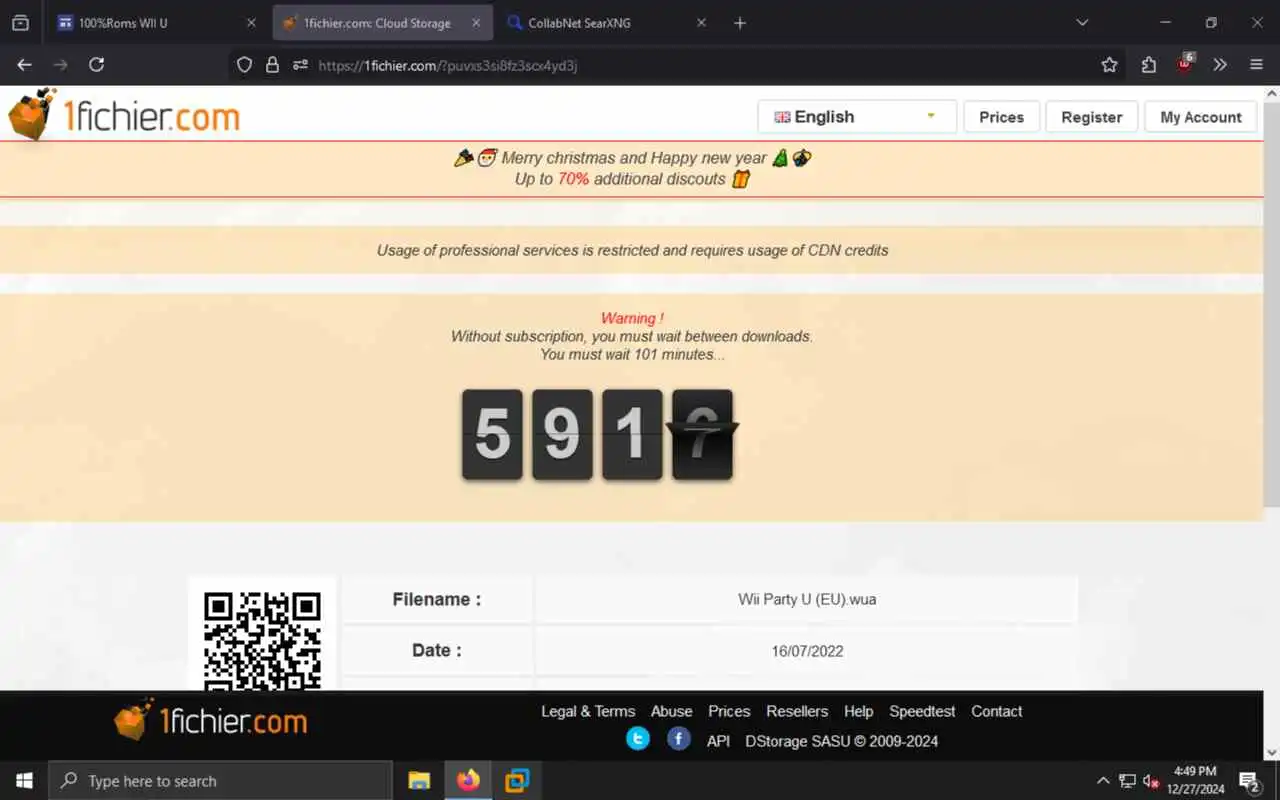Open the Contact footer link
1280x800 pixels.
[996, 712]
